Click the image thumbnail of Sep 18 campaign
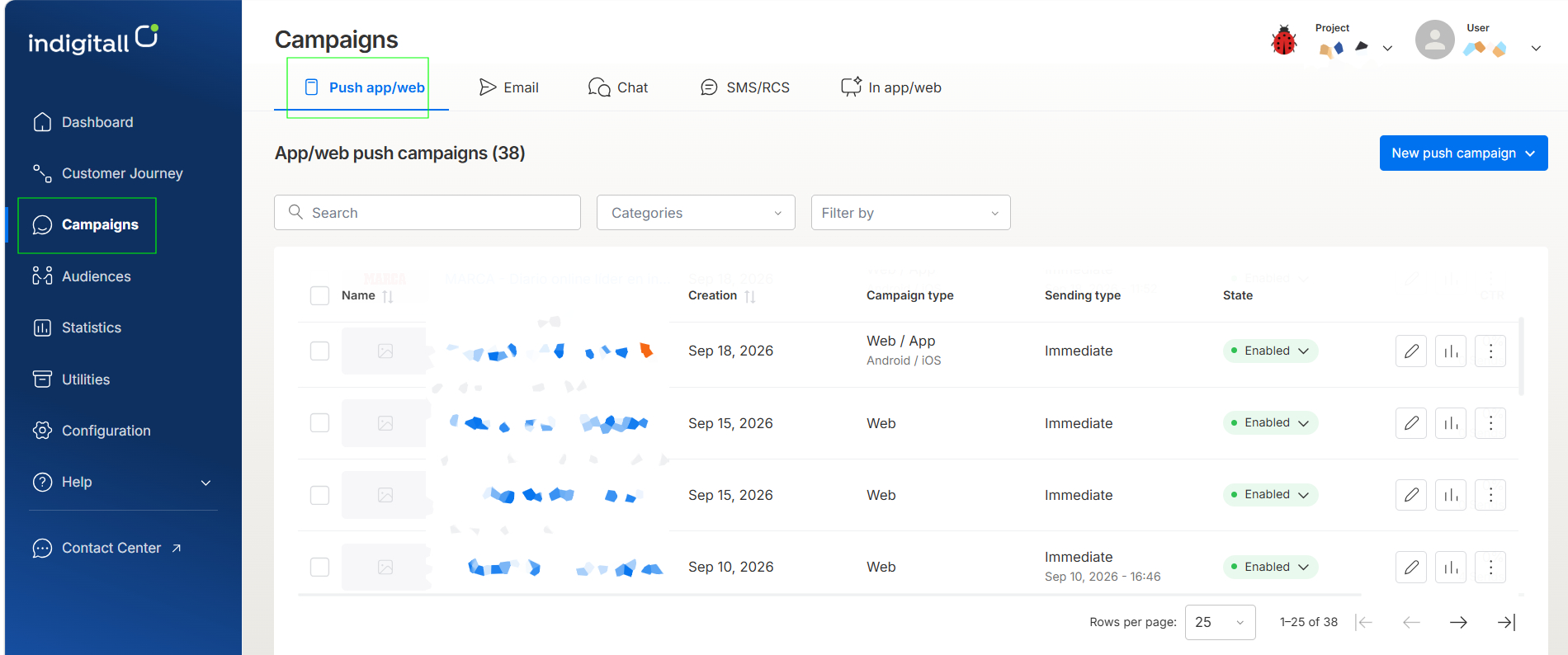The image size is (1568, 655). tap(385, 351)
